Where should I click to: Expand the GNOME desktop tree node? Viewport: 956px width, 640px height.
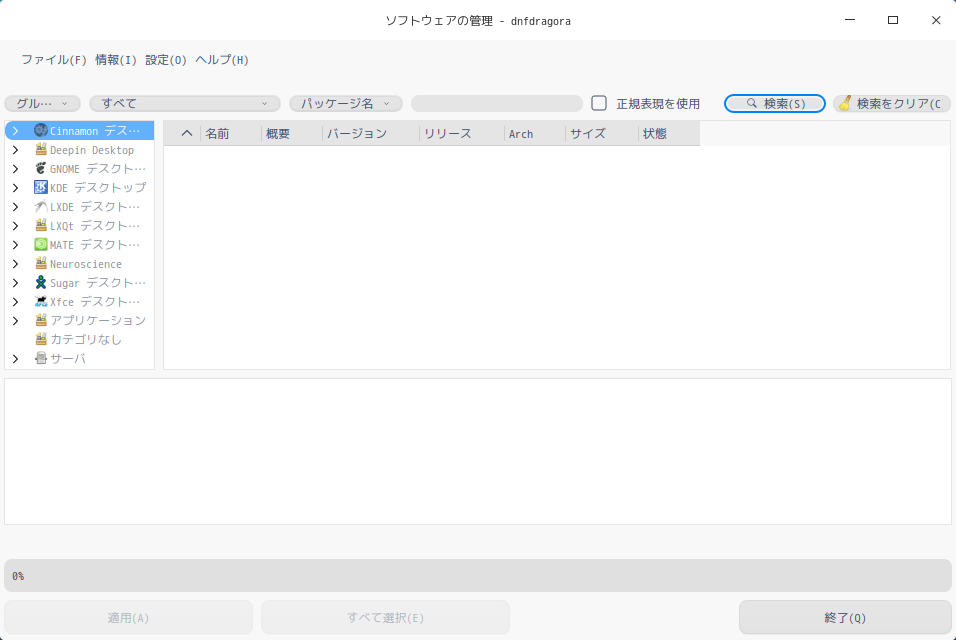tap(16, 168)
